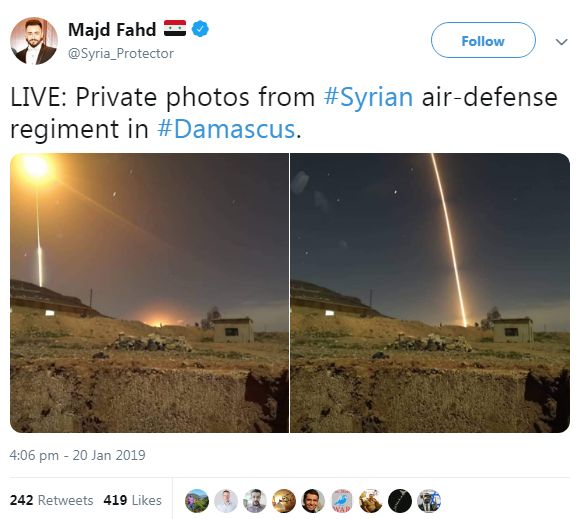Open the second liker's avatar, white shirt
The image size is (579, 519).
[226, 501]
